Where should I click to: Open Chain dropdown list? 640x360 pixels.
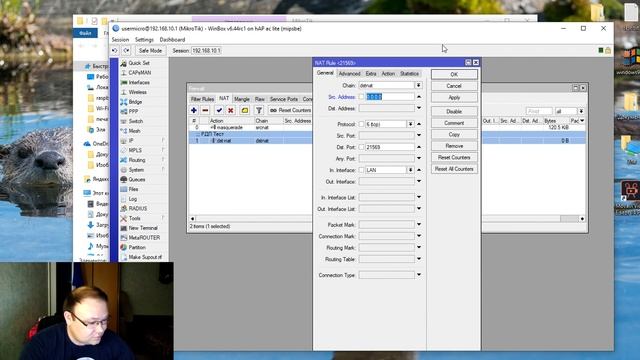coord(418,85)
